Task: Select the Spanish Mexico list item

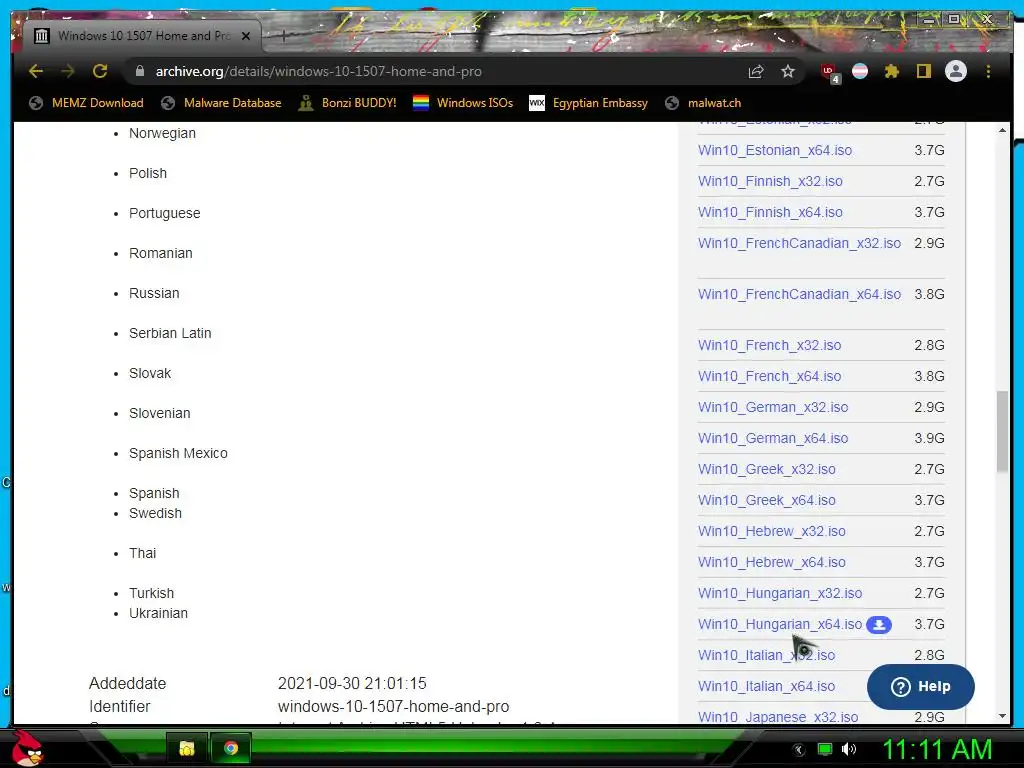Action: tap(178, 453)
